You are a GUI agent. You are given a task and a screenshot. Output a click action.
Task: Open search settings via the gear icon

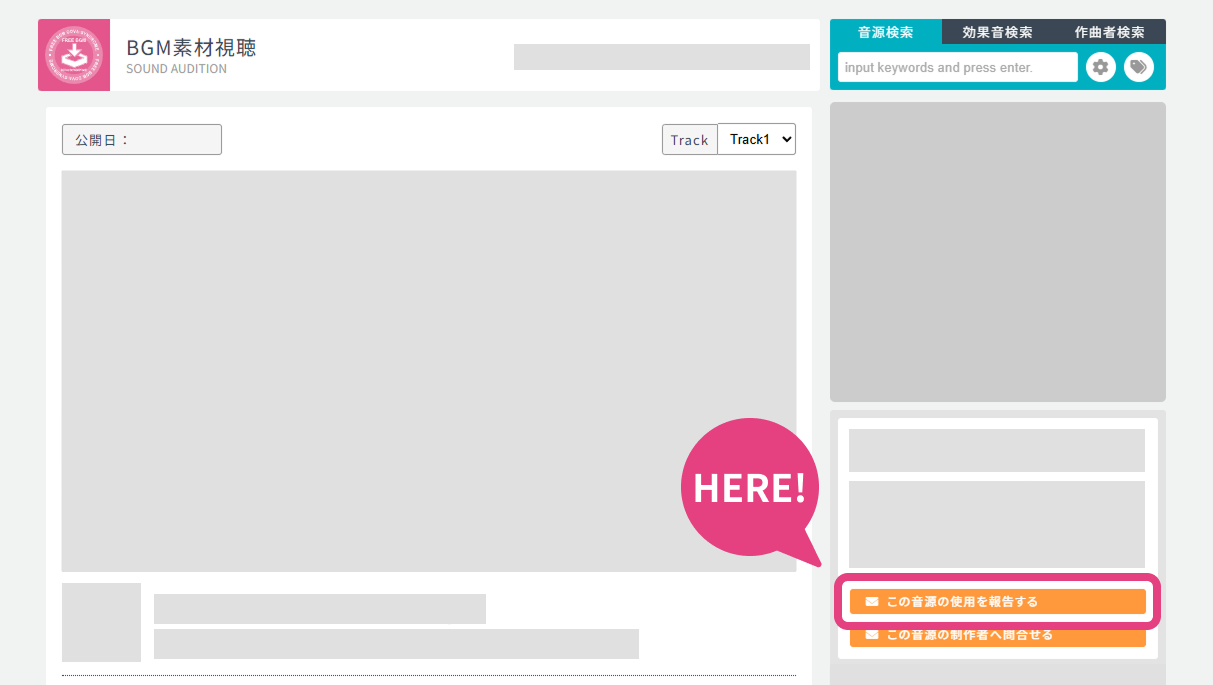[x=1100, y=67]
